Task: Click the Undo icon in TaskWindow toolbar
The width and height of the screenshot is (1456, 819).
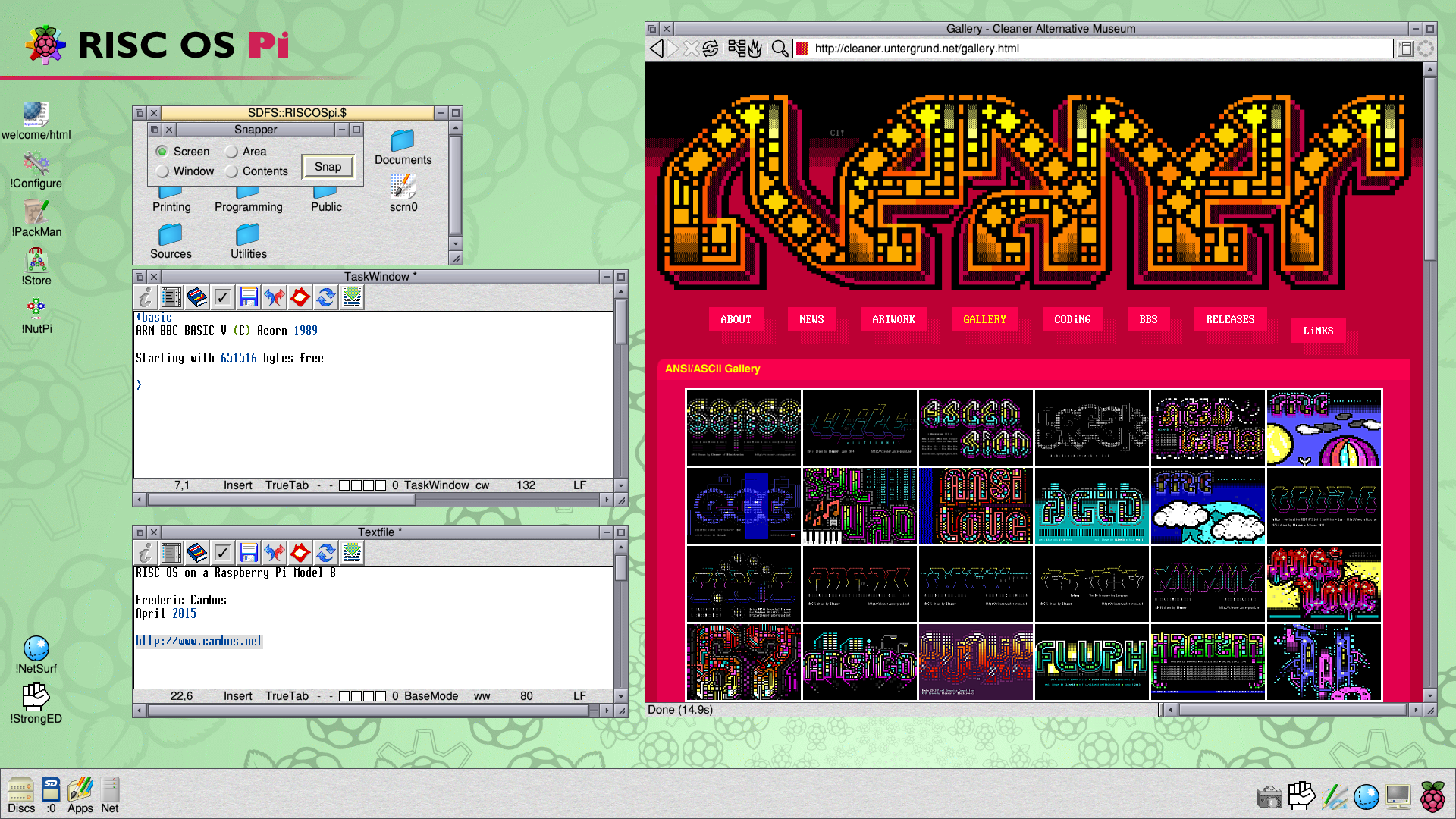Action: pyautogui.click(x=275, y=297)
